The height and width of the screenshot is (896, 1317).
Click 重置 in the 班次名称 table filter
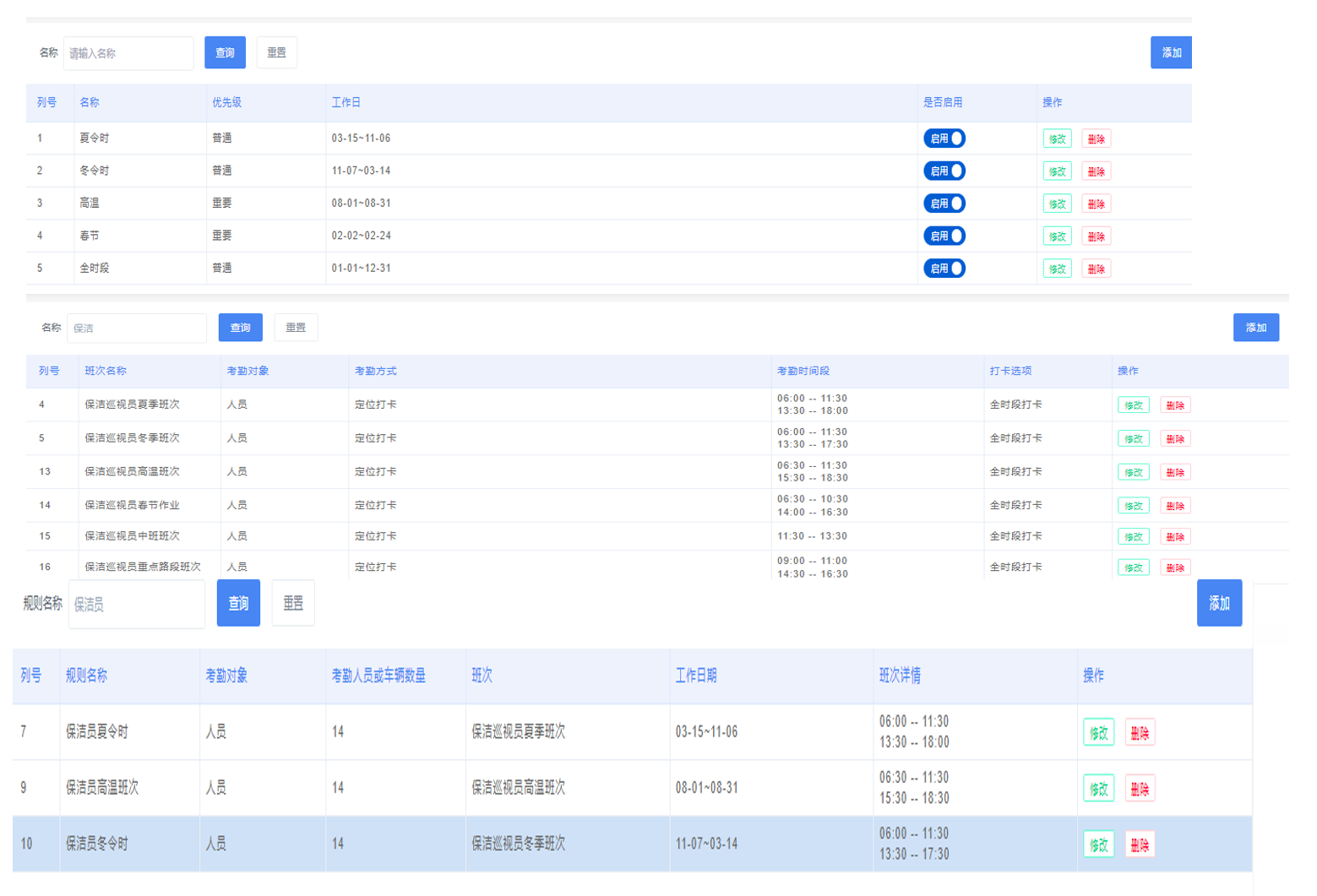point(296,328)
